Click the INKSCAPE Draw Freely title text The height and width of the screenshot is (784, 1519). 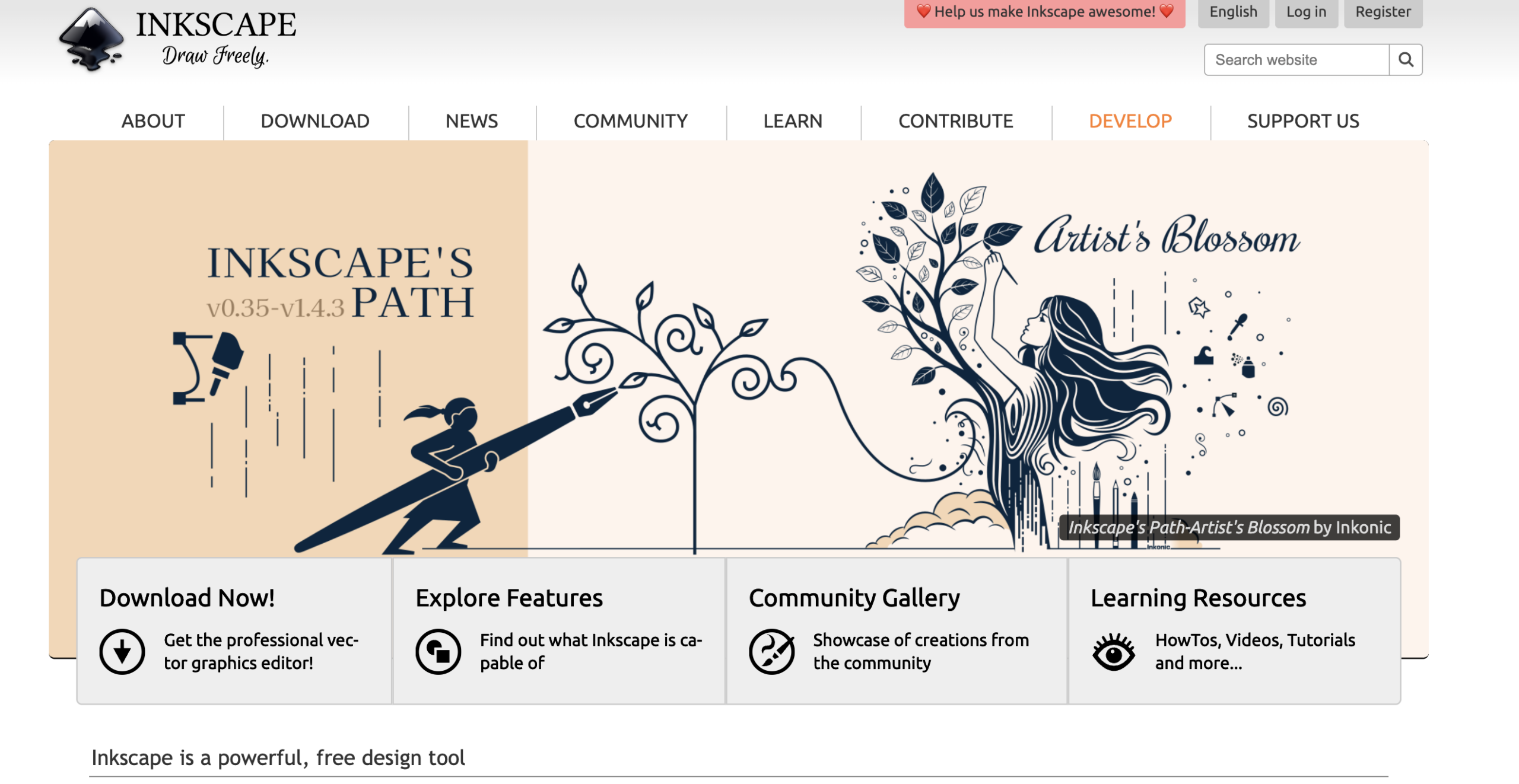(216, 39)
